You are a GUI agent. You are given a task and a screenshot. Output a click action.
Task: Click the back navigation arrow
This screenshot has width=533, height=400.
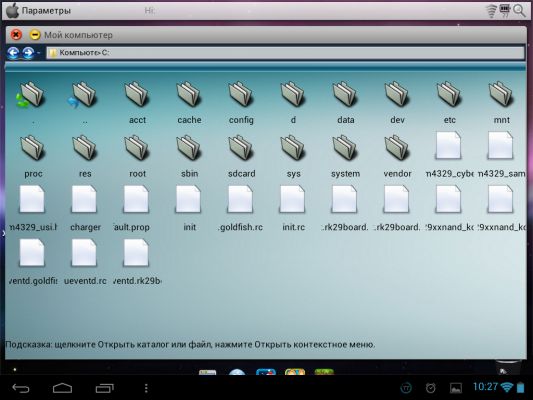(13, 53)
